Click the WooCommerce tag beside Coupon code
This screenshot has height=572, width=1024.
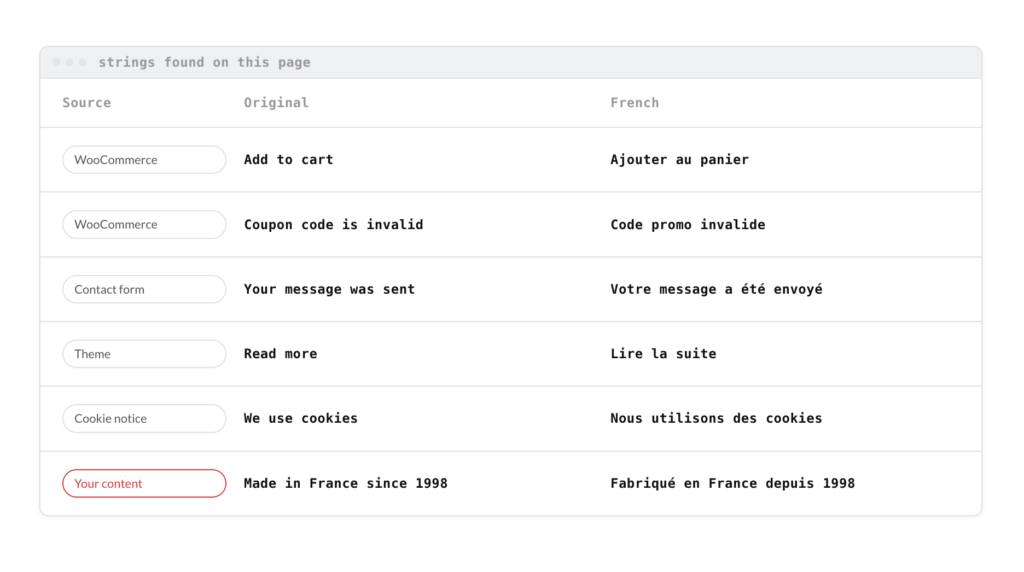tap(144, 224)
